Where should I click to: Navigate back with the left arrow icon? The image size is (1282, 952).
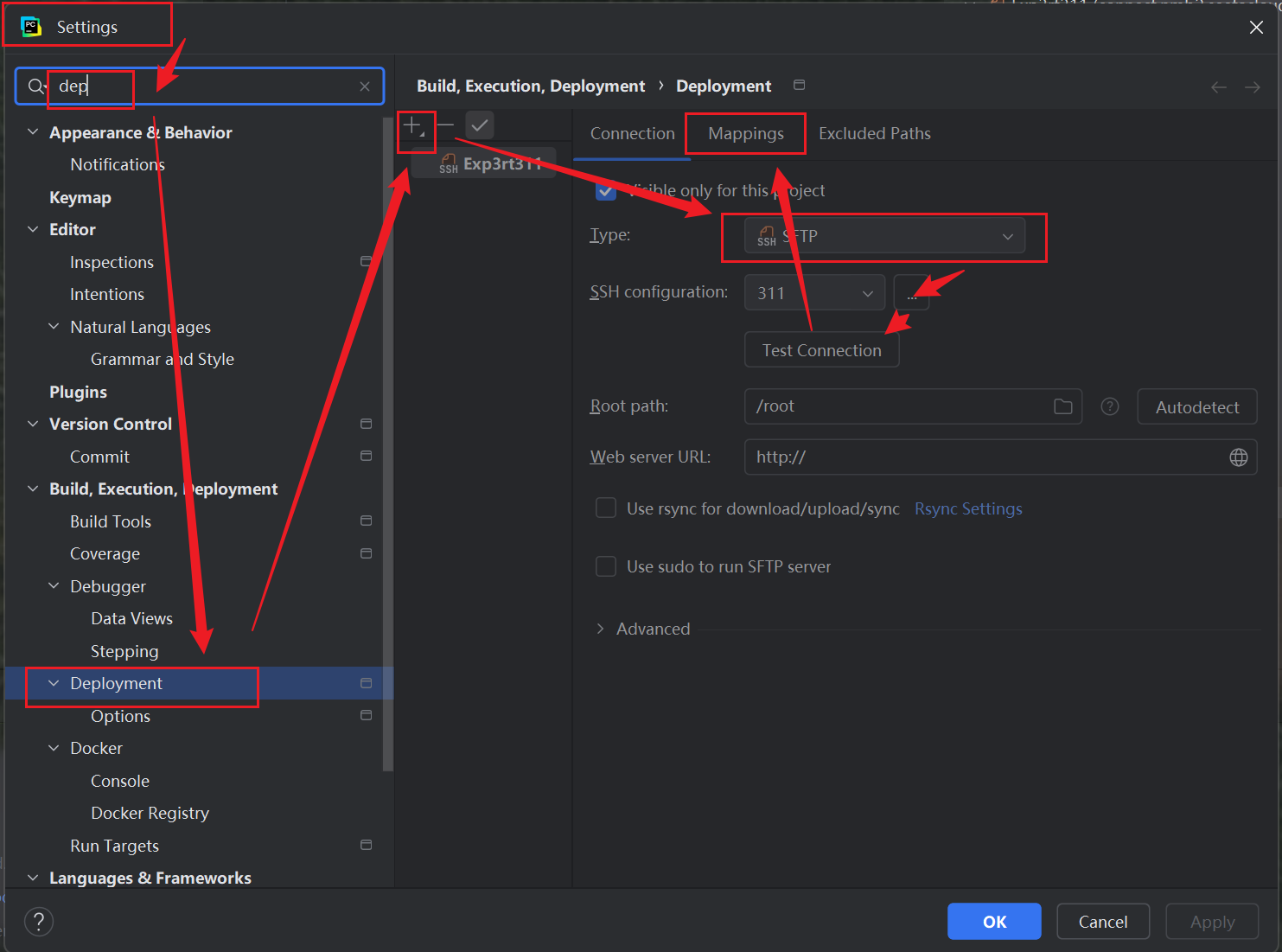[1218, 86]
